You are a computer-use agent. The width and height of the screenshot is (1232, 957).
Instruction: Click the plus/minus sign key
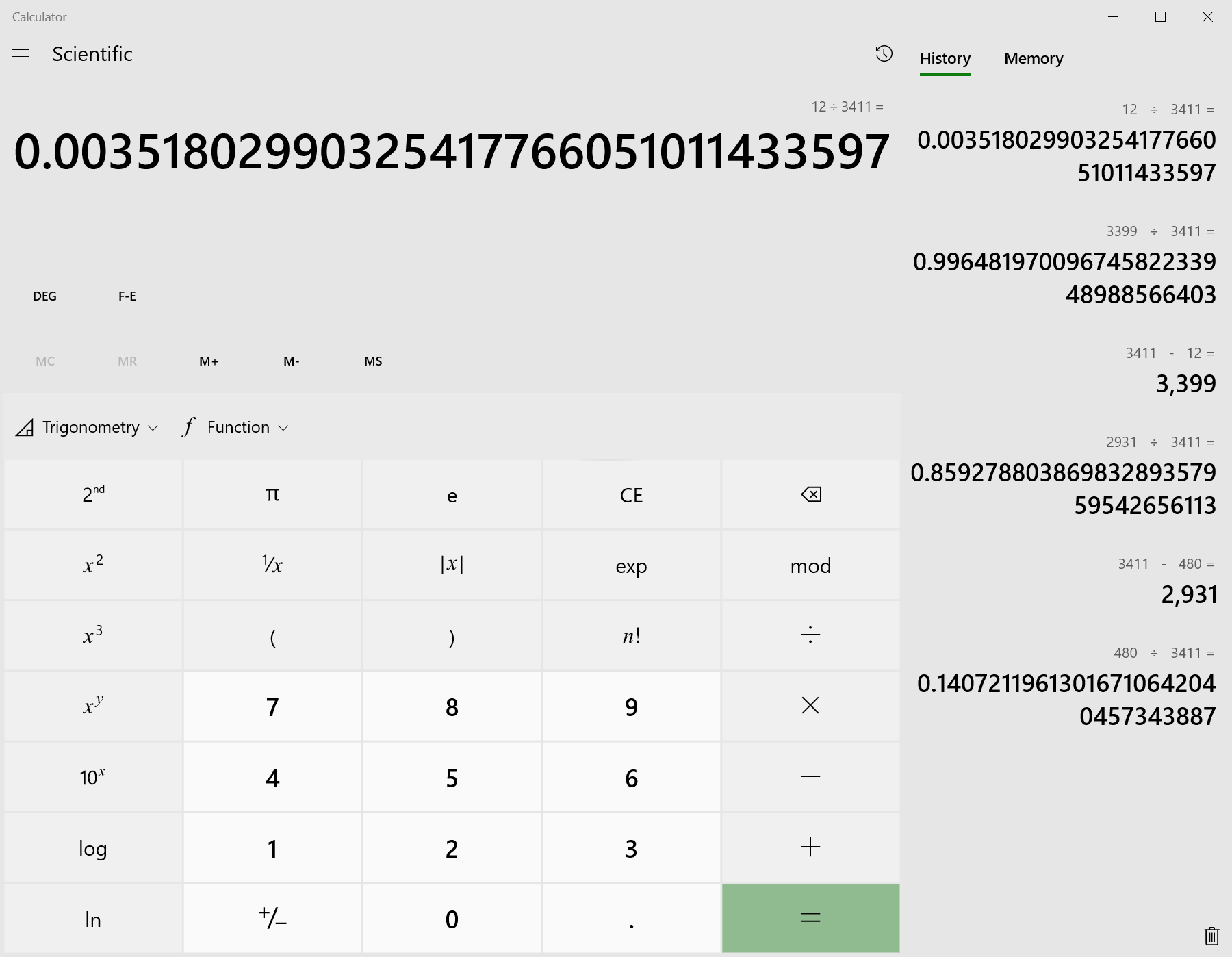click(x=272, y=918)
